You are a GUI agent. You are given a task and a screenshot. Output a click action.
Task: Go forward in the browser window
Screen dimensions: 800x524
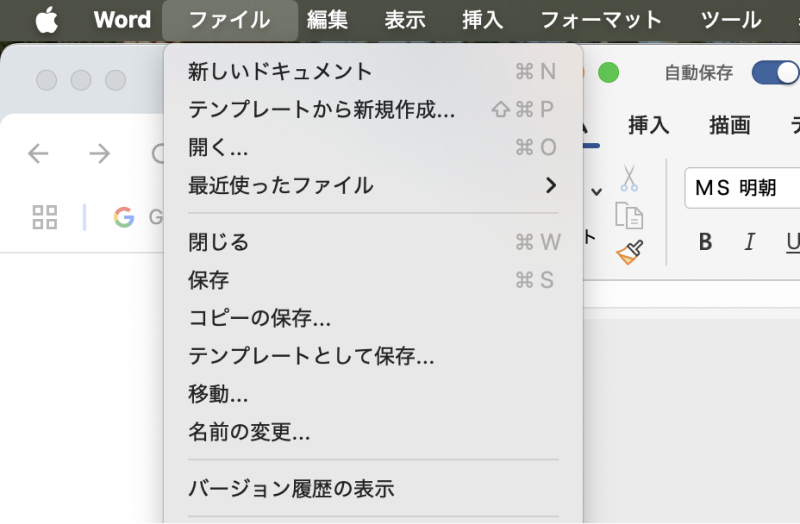(99, 153)
